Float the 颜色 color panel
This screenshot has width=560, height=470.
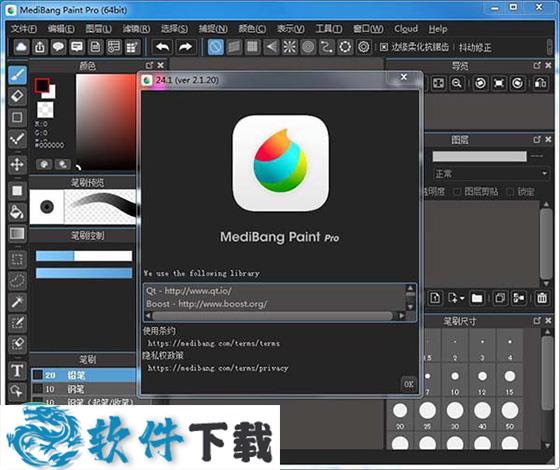[149, 65]
